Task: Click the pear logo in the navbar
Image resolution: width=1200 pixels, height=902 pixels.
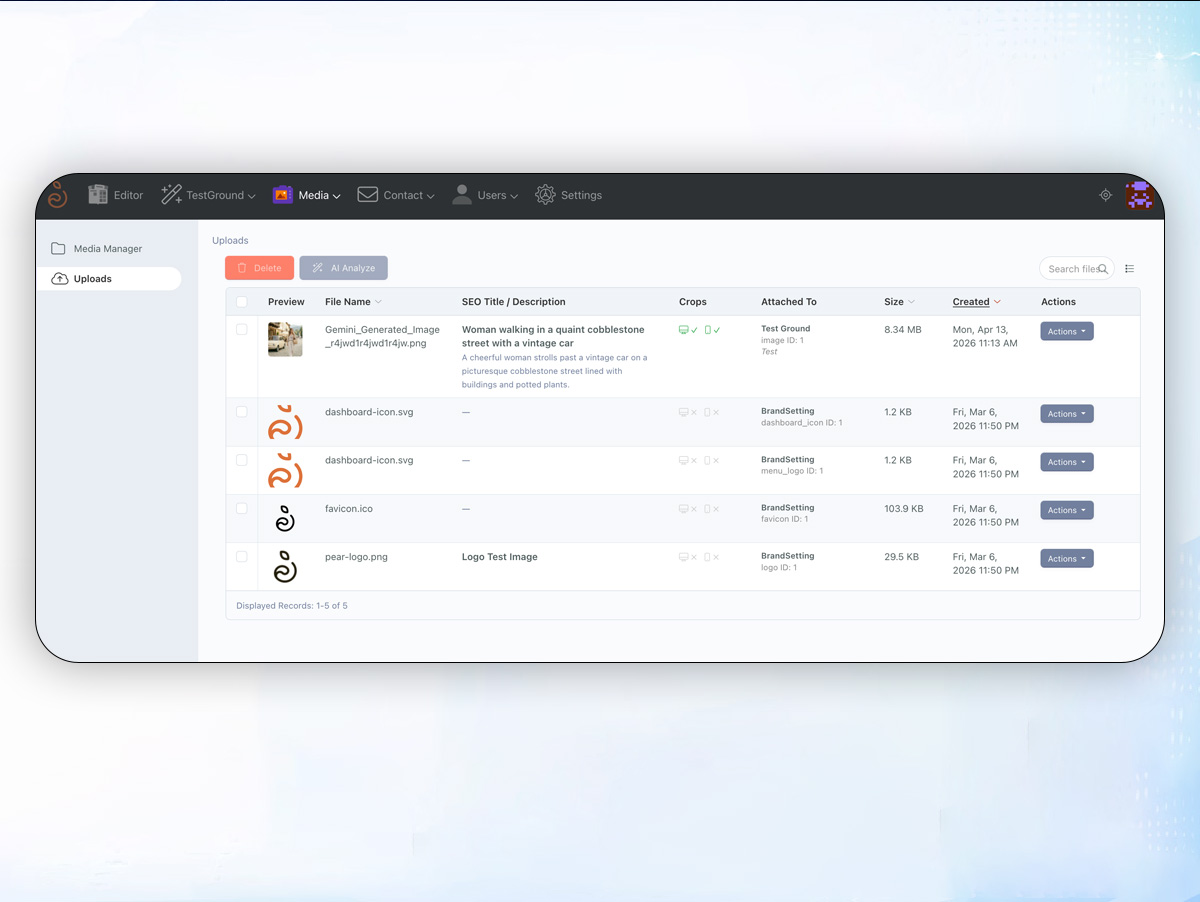Action: tap(57, 195)
